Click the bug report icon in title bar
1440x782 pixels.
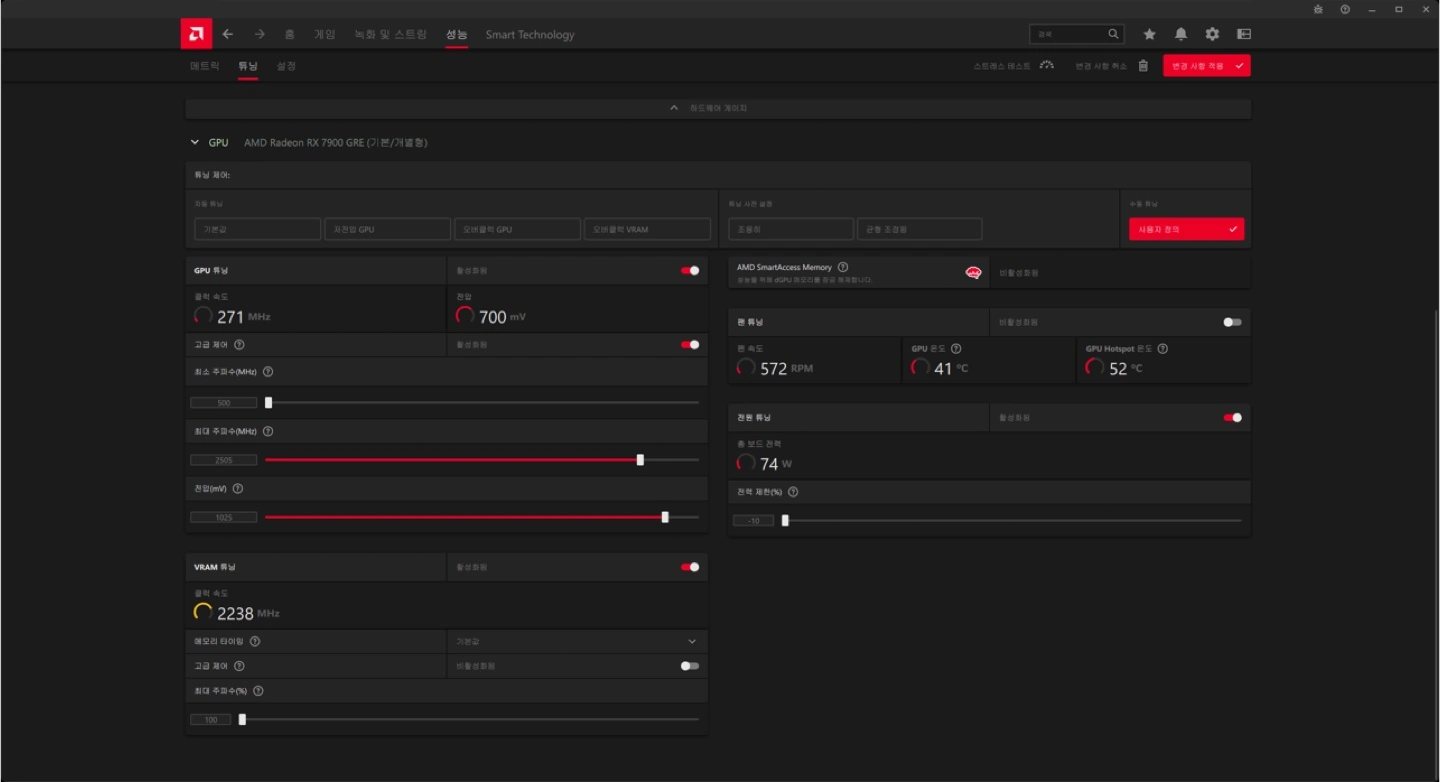coord(1318,9)
